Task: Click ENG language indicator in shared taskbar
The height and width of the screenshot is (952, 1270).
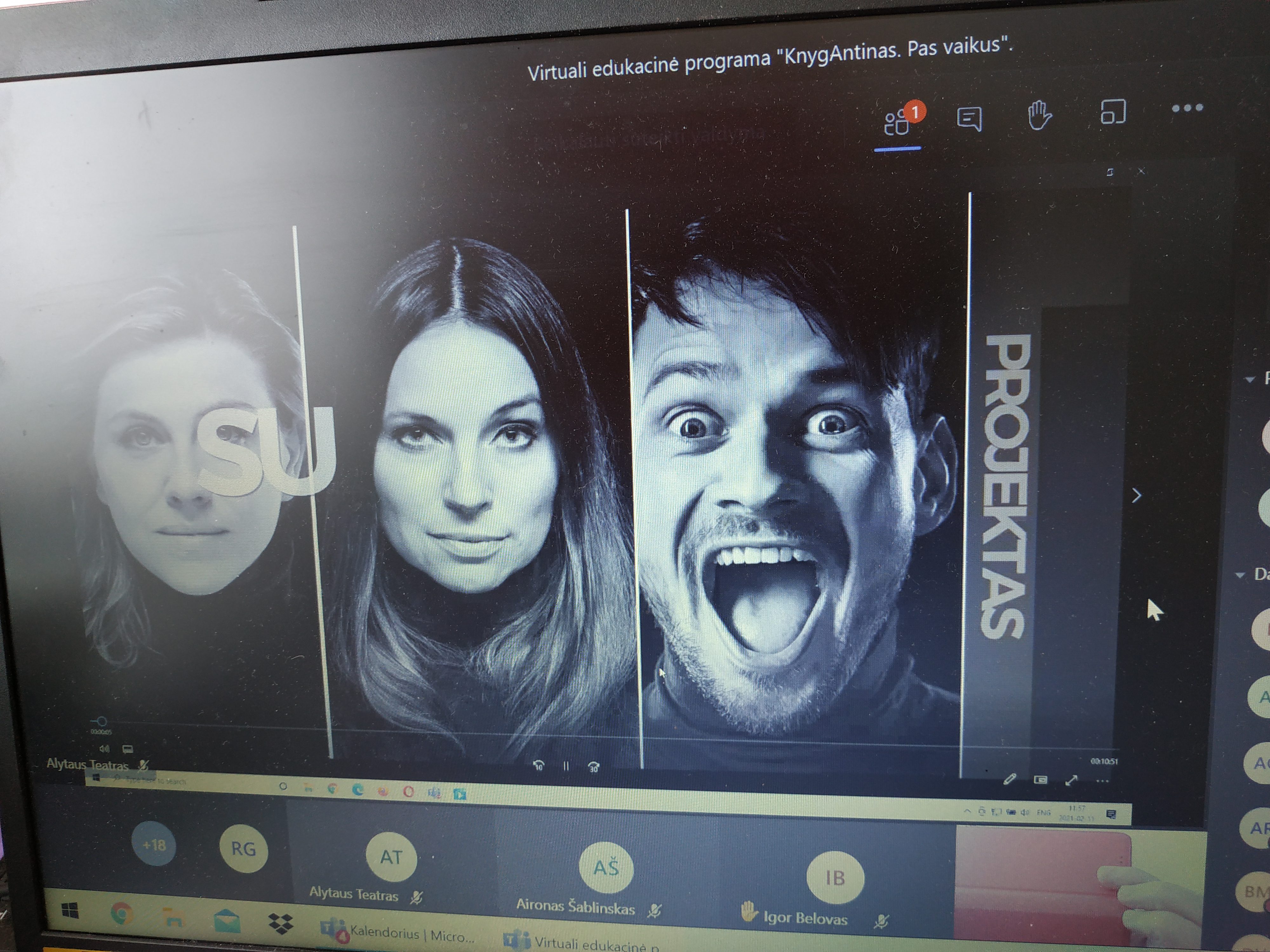Action: [1044, 813]
